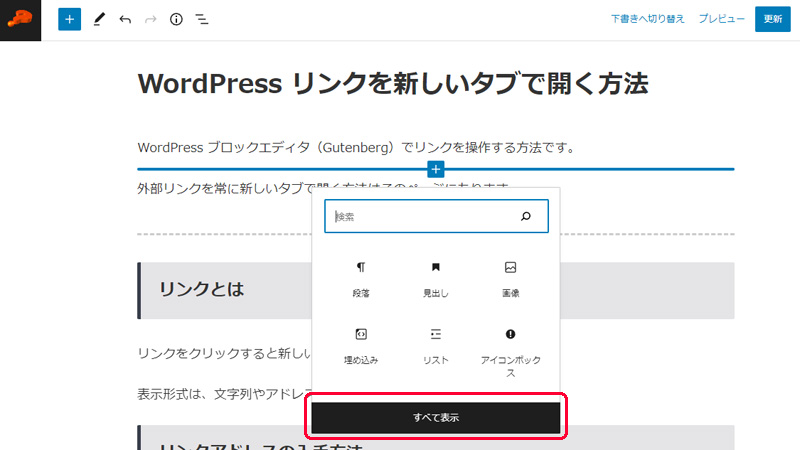This screenshot has width=800, height=450.
Task: Undo the last change
Action: 125,19
